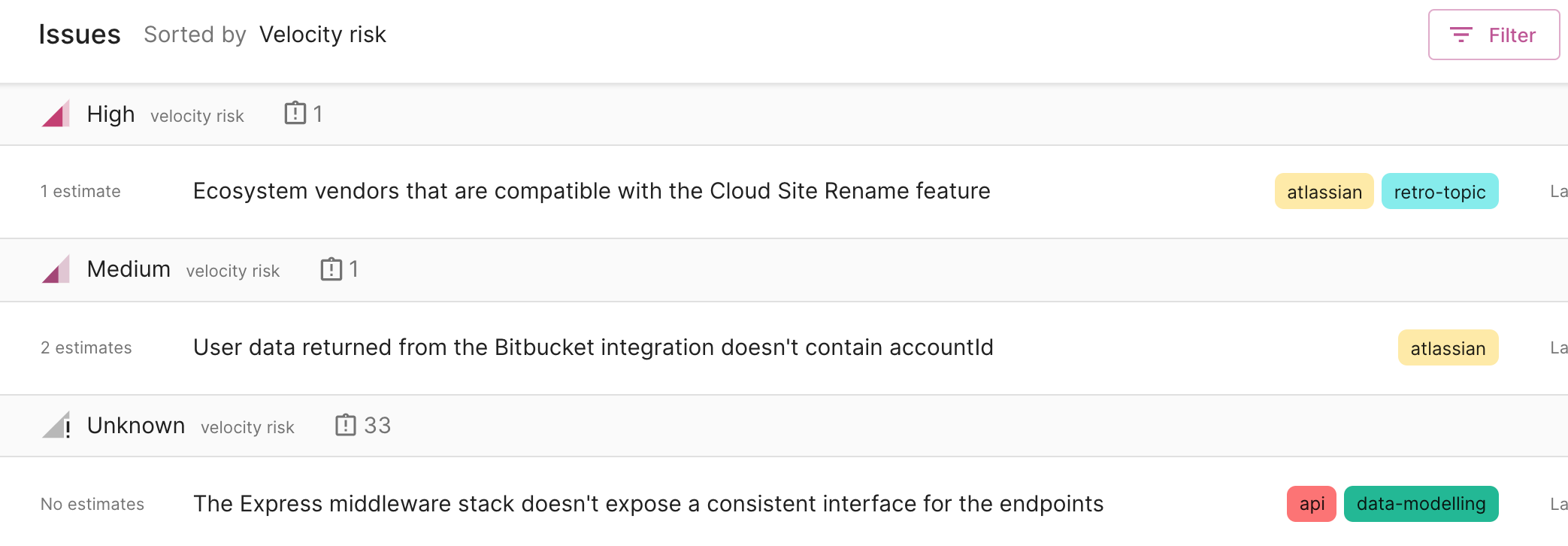Collapse the High velocity risk group
This screenshot has width=1568, height=546.
click(x=110, y=114)
